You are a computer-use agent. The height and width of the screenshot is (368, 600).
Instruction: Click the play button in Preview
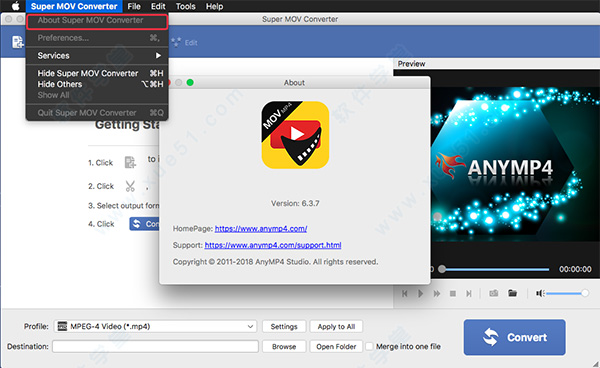(x=420, y=293)
